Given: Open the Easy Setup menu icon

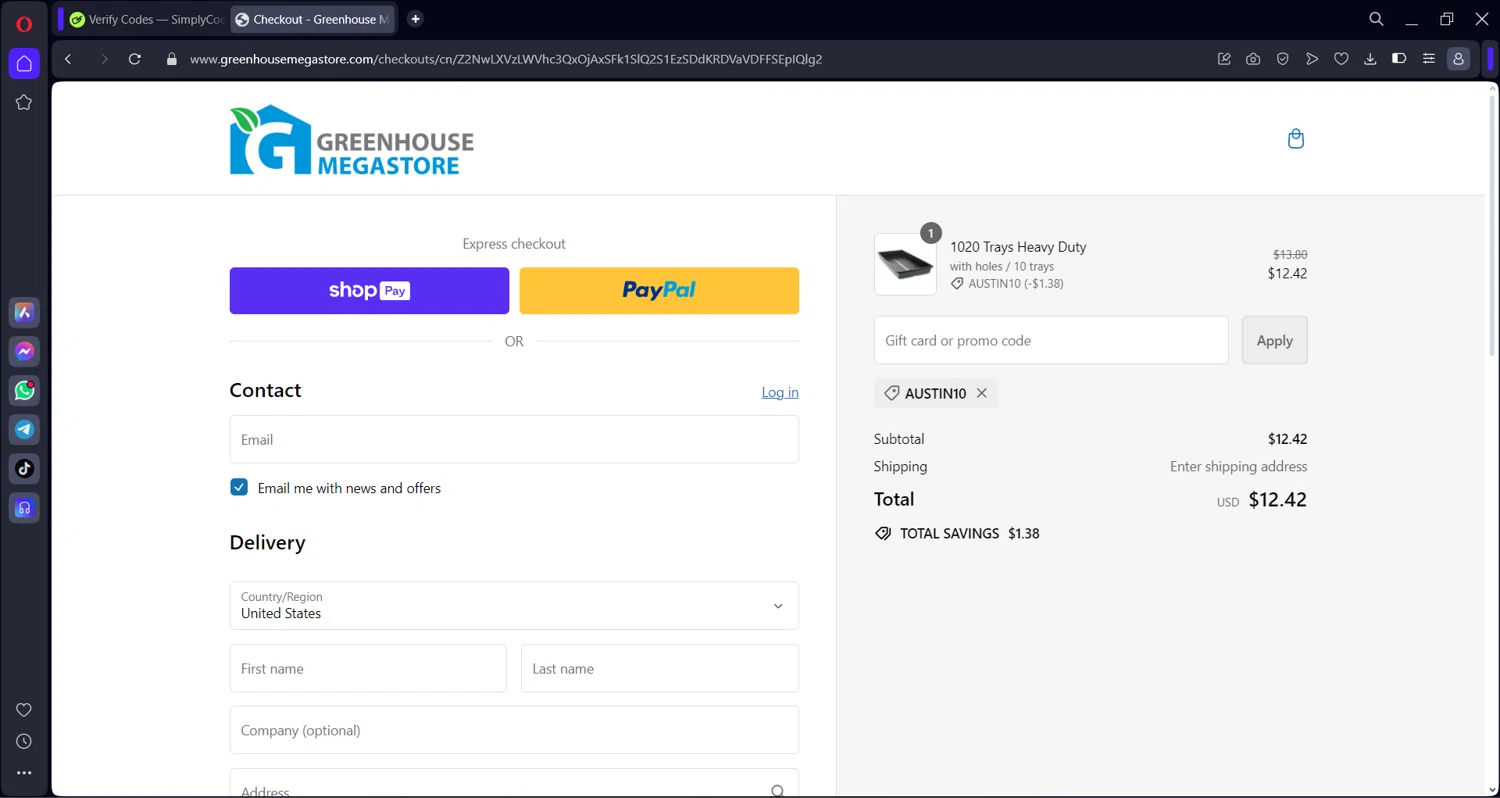Looking at the screenshot, I should [x=1429, y=59].
